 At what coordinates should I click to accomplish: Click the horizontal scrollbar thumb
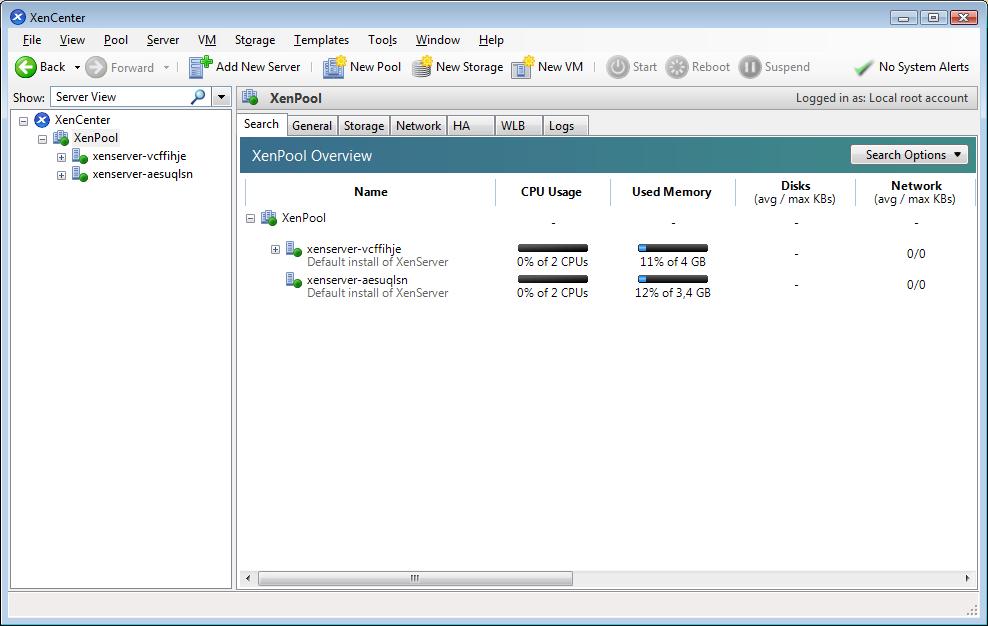pos(415,578)
